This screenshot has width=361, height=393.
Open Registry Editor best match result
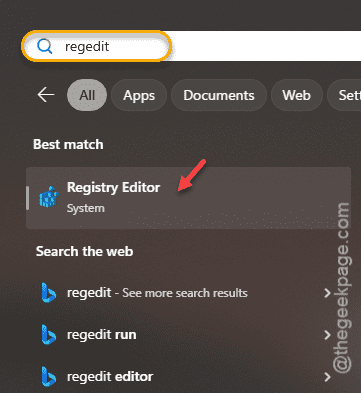188,198
